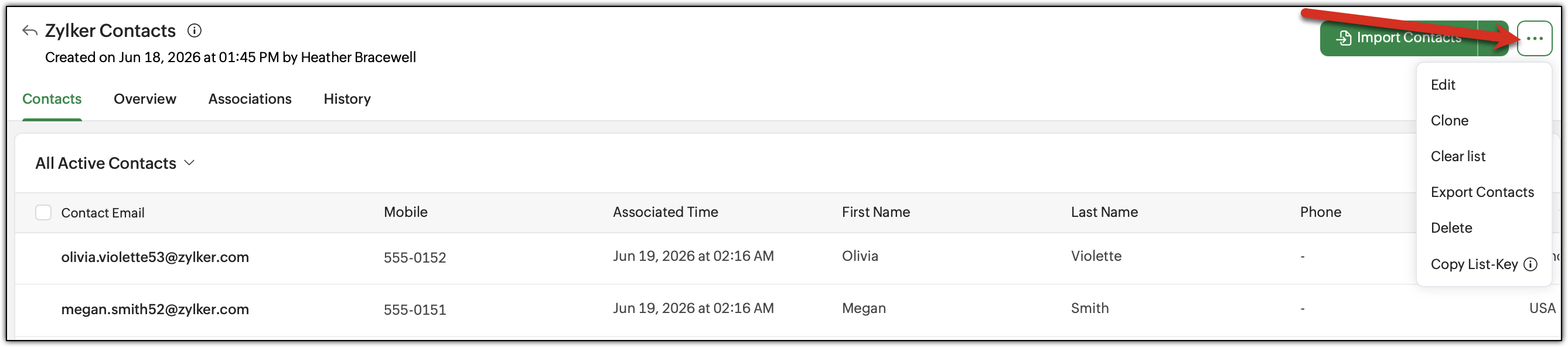Screen dimensions: 1568x347
Task: Open contact megan.smith52@zylker.com
Action: click(155, 309)
